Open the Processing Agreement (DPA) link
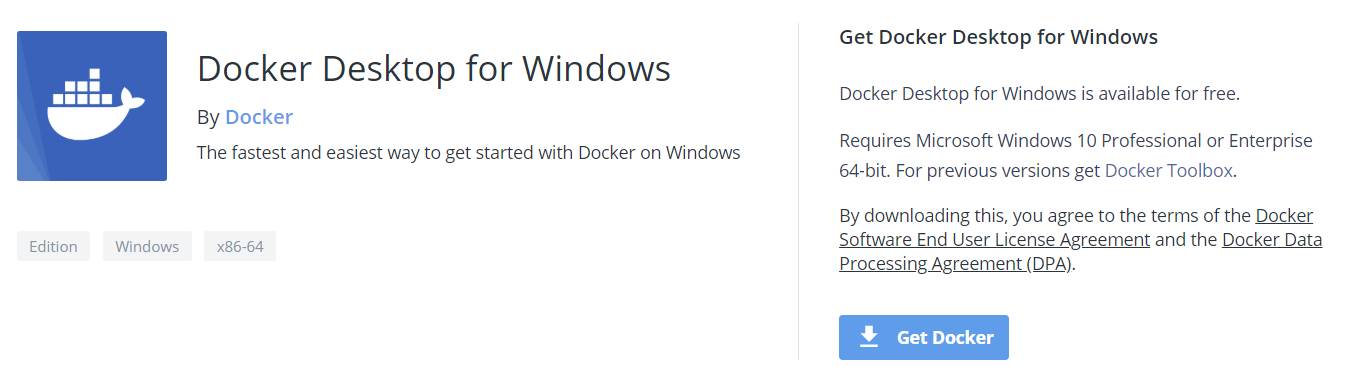Screen dimensions: 1346x382 tap(955, 264)
